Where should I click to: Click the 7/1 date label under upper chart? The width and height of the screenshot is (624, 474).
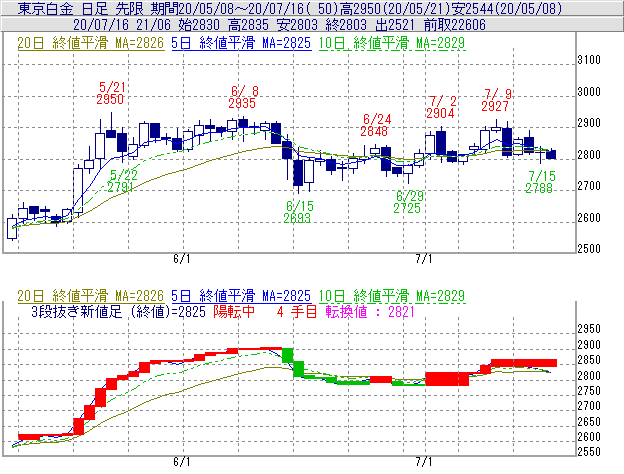[x=424, y=259]
